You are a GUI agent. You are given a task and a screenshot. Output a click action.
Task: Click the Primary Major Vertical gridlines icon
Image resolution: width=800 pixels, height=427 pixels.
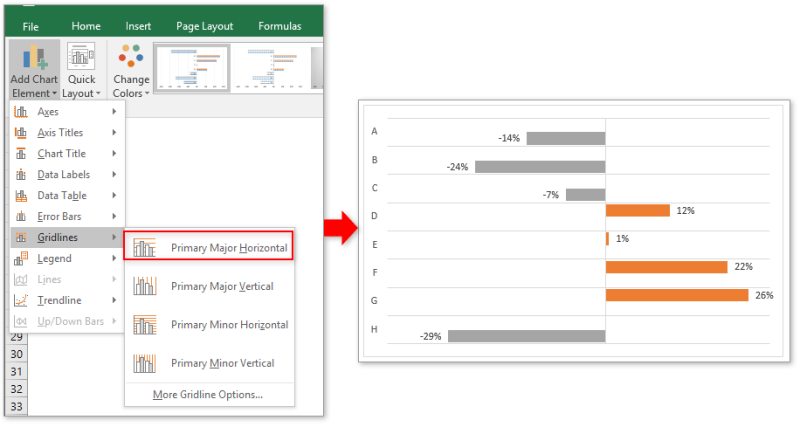(x=144, y=286)
